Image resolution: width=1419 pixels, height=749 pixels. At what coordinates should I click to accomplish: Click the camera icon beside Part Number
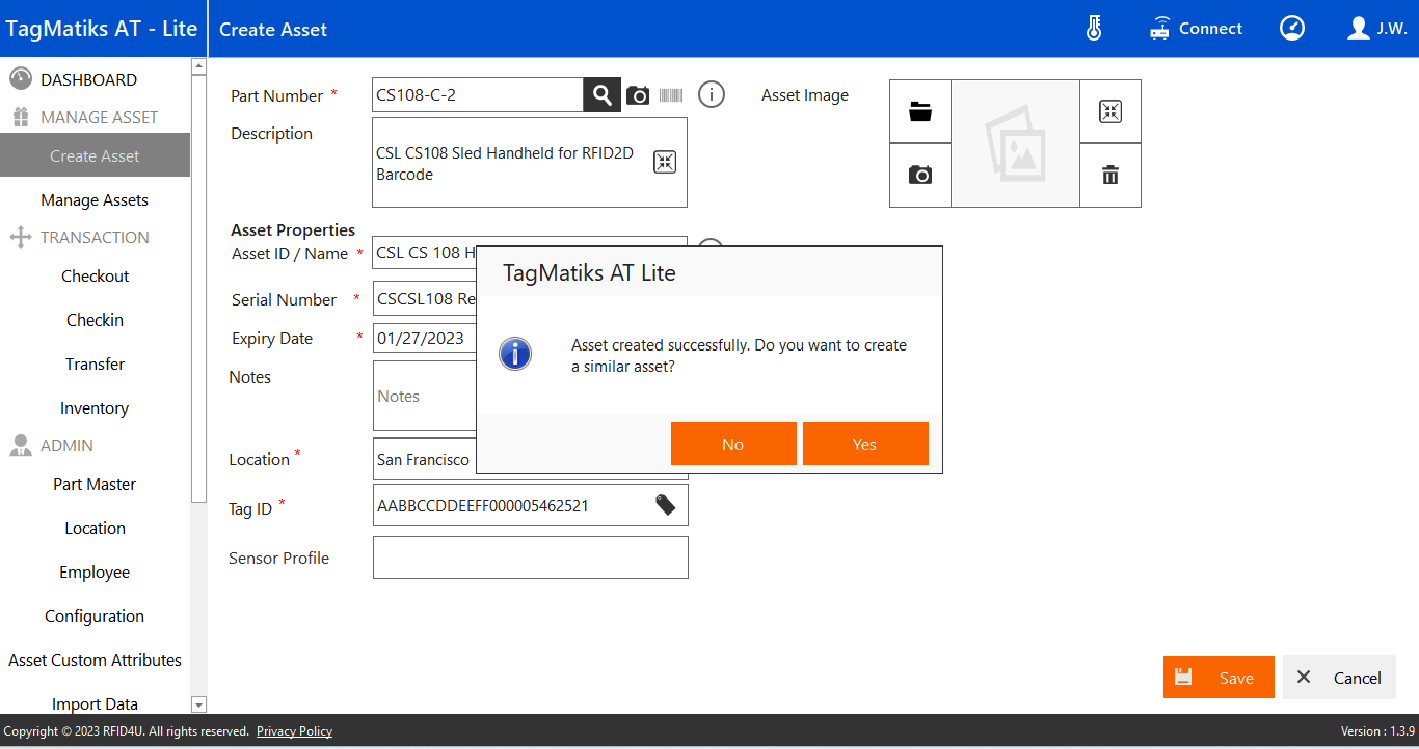tap(637, 96)
